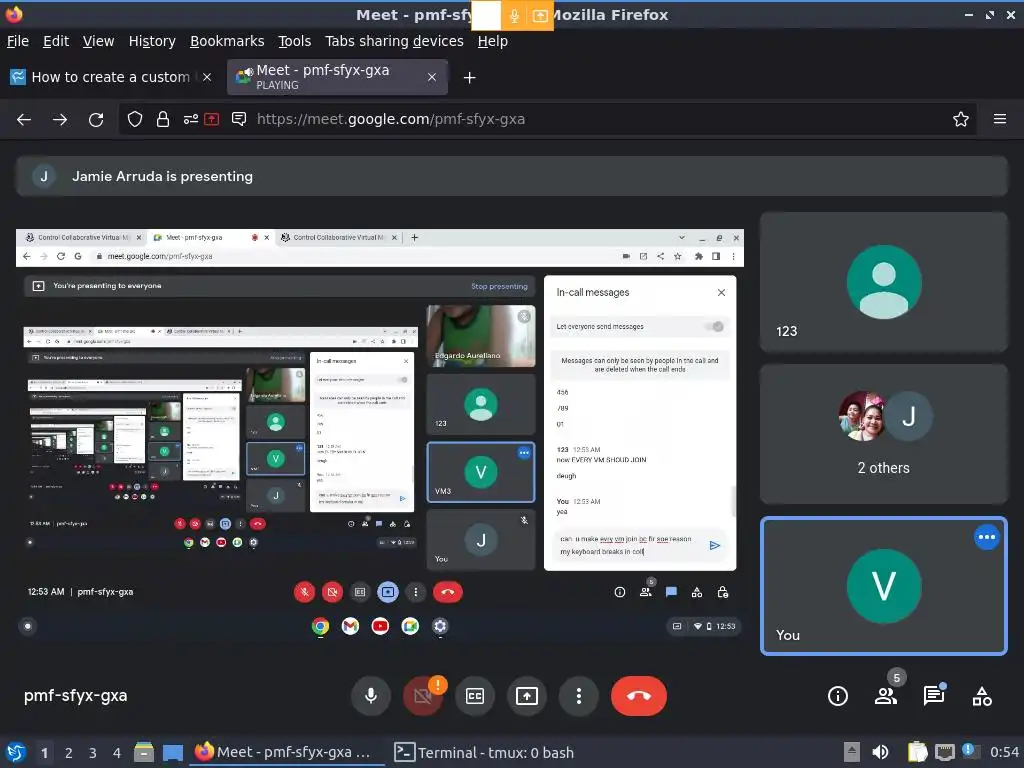Bookmark this page with star icon

(x=960, y=120)
